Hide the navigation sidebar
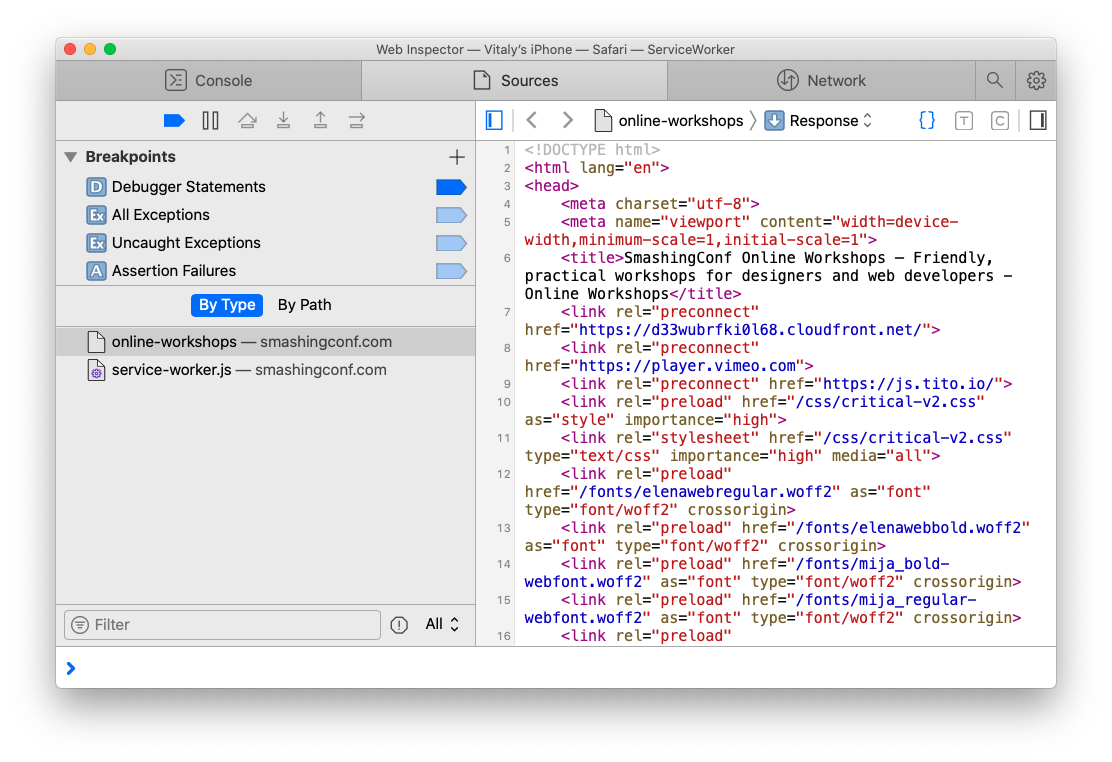This screenshot has width=1112, height=762. click(x=494, y=121)
